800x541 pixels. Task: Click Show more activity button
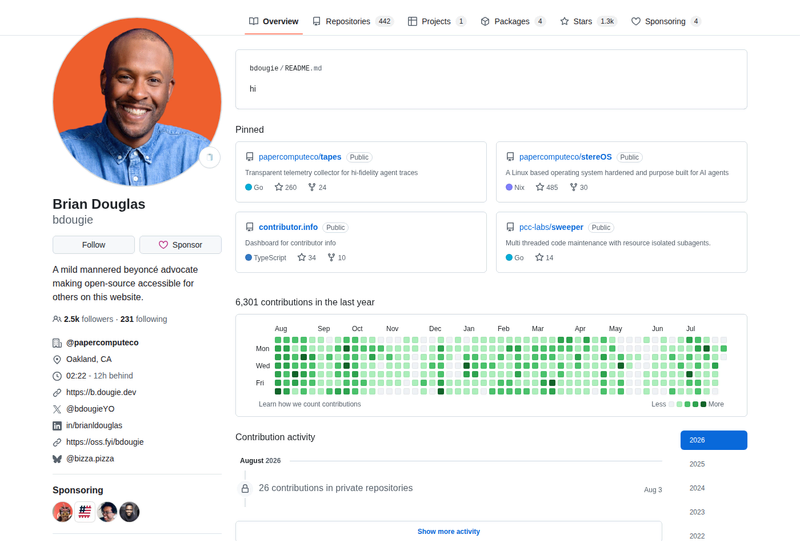[448, 531]
